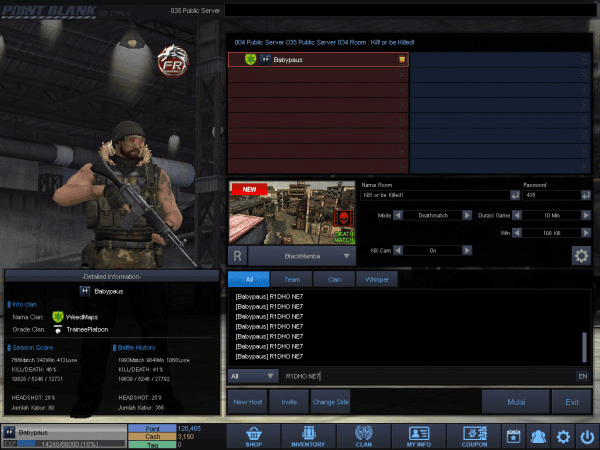Screen dimensions: 600x450
Task: Increase Win kill limit
Action: (x=586, y=233)
